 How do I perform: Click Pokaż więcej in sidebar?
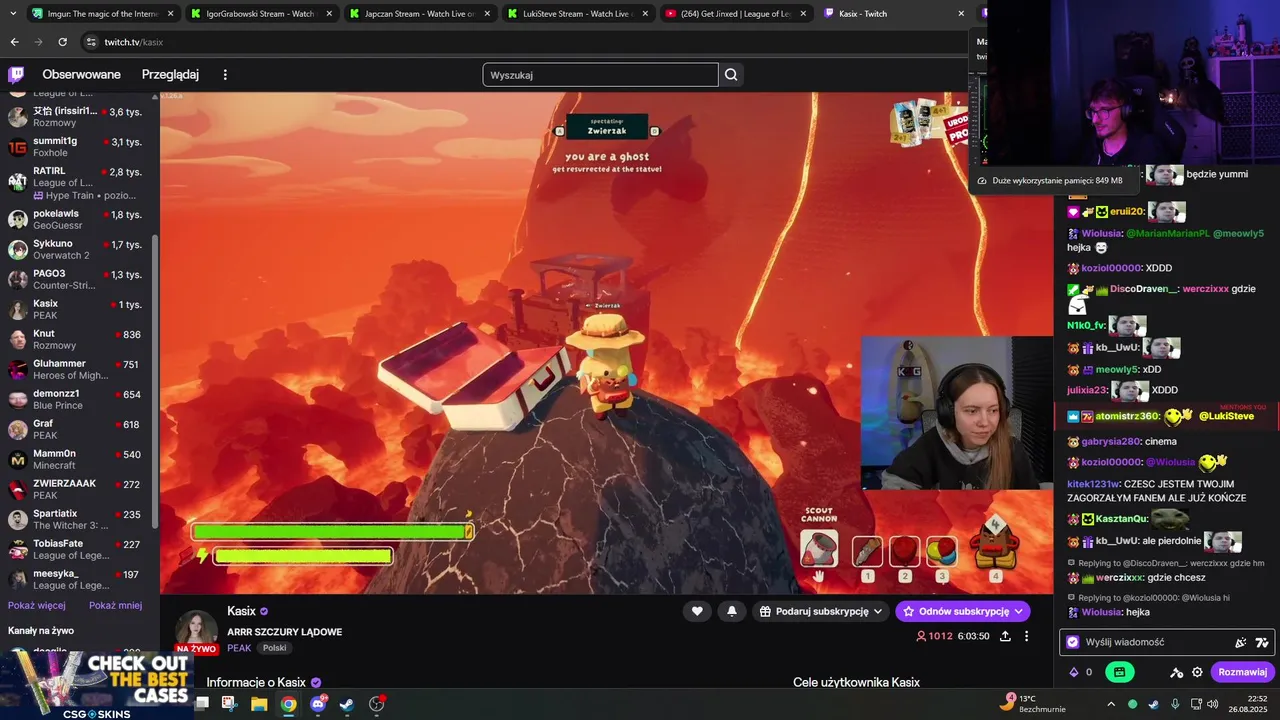(x=37, y=605)
